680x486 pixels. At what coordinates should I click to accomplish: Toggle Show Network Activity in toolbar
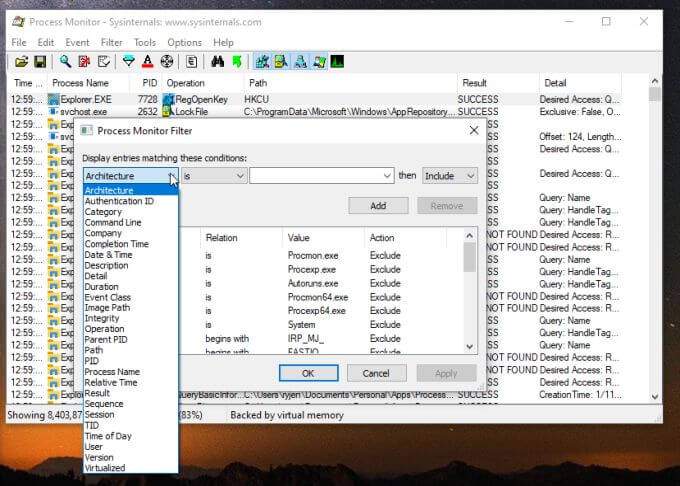pyautogui.click(x=300, y=62)
